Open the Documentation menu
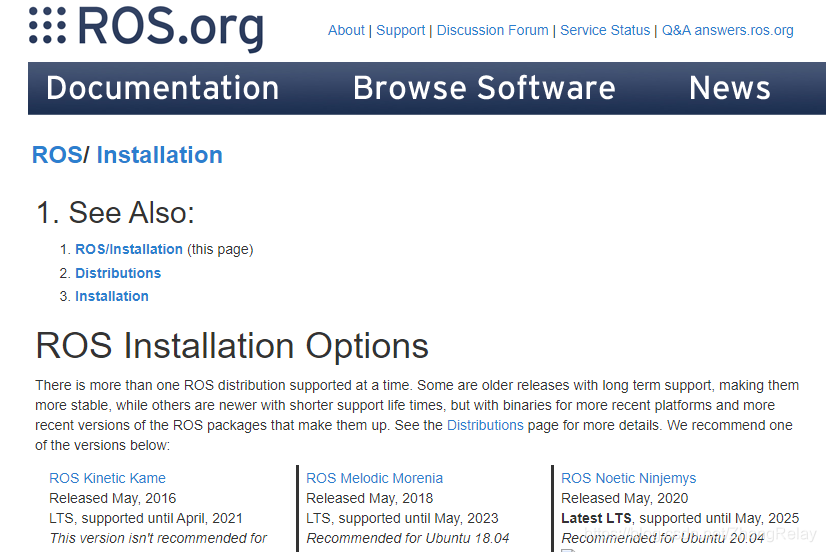Image resolution: width=826 pixels, height=552 pixels. point(162,88)
